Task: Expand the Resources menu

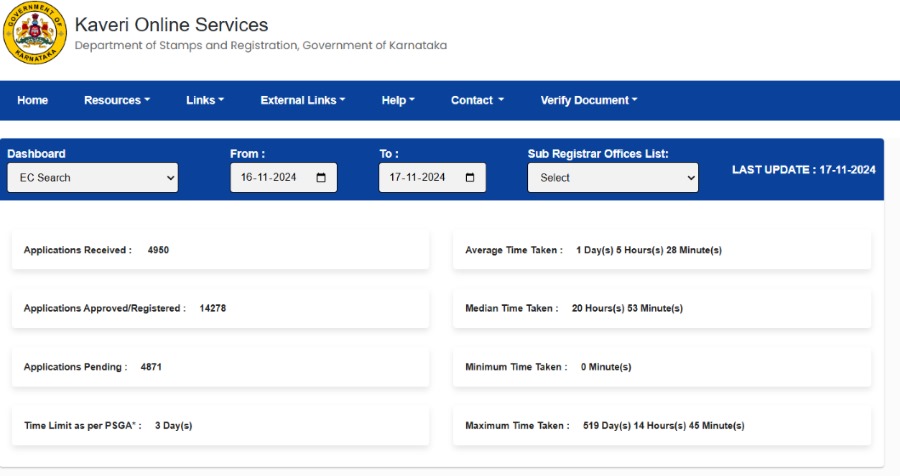Action: tap(117, 100)
